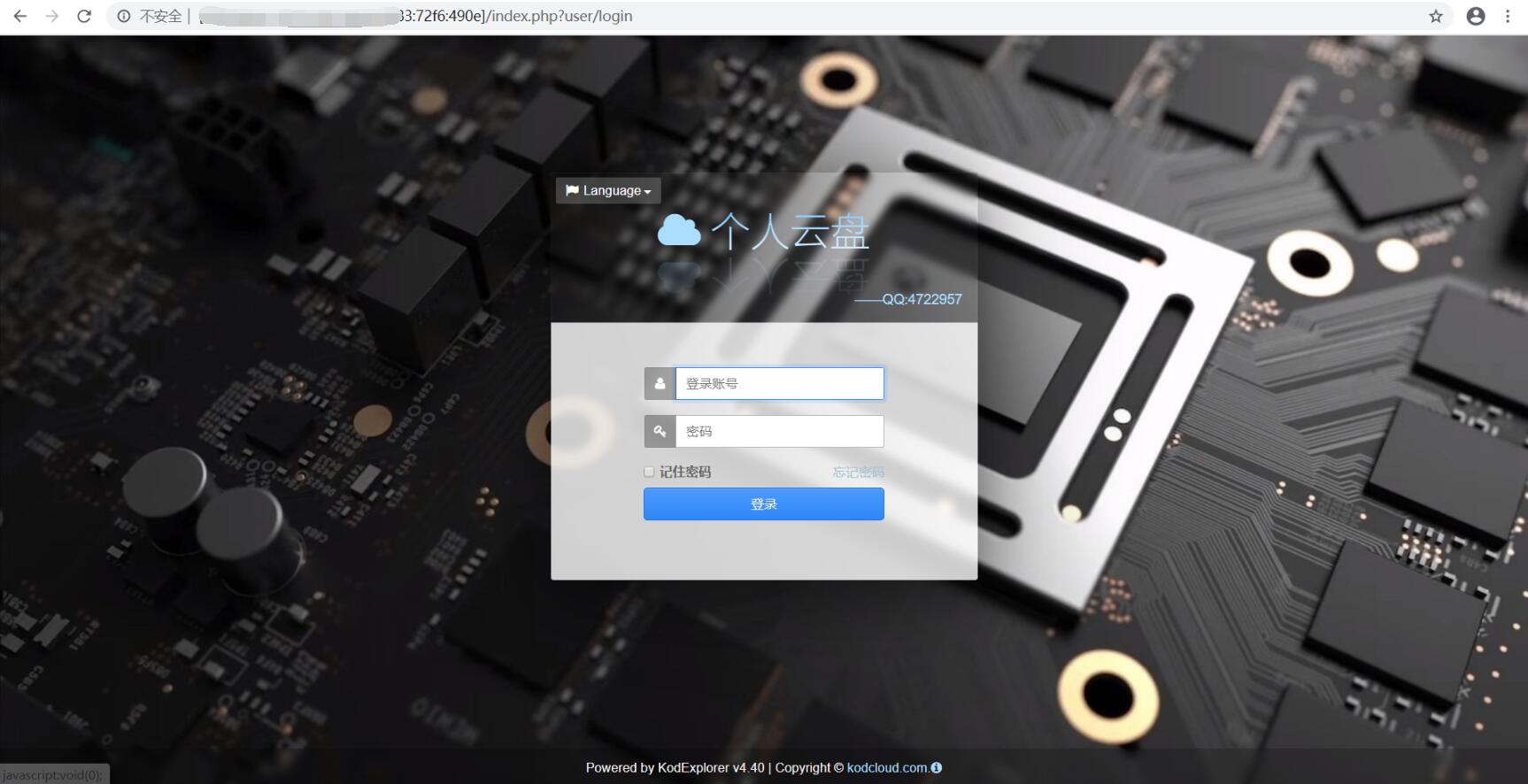Image resolution: width=1528 pixels, height=784 pixels.
Task: Bookmark this page with the star icon
Action: point(1436,16)
